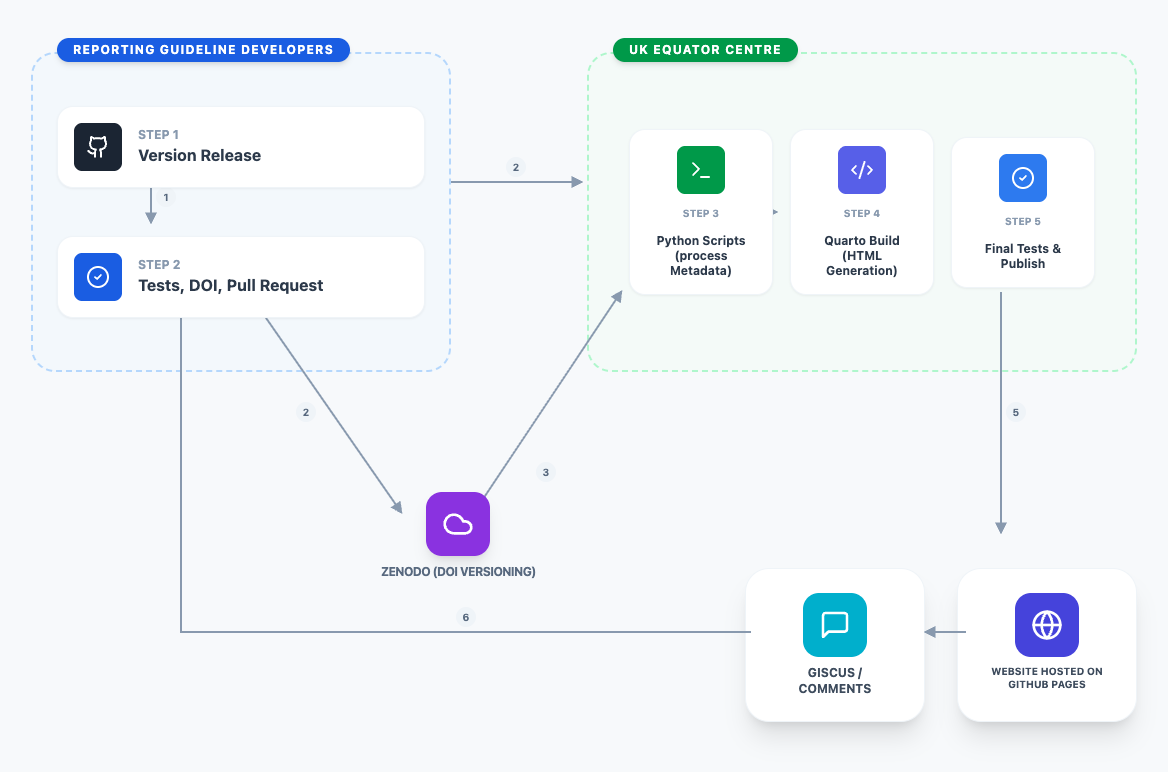Click number badge 5 below Final Tests

pos(1015,412)
